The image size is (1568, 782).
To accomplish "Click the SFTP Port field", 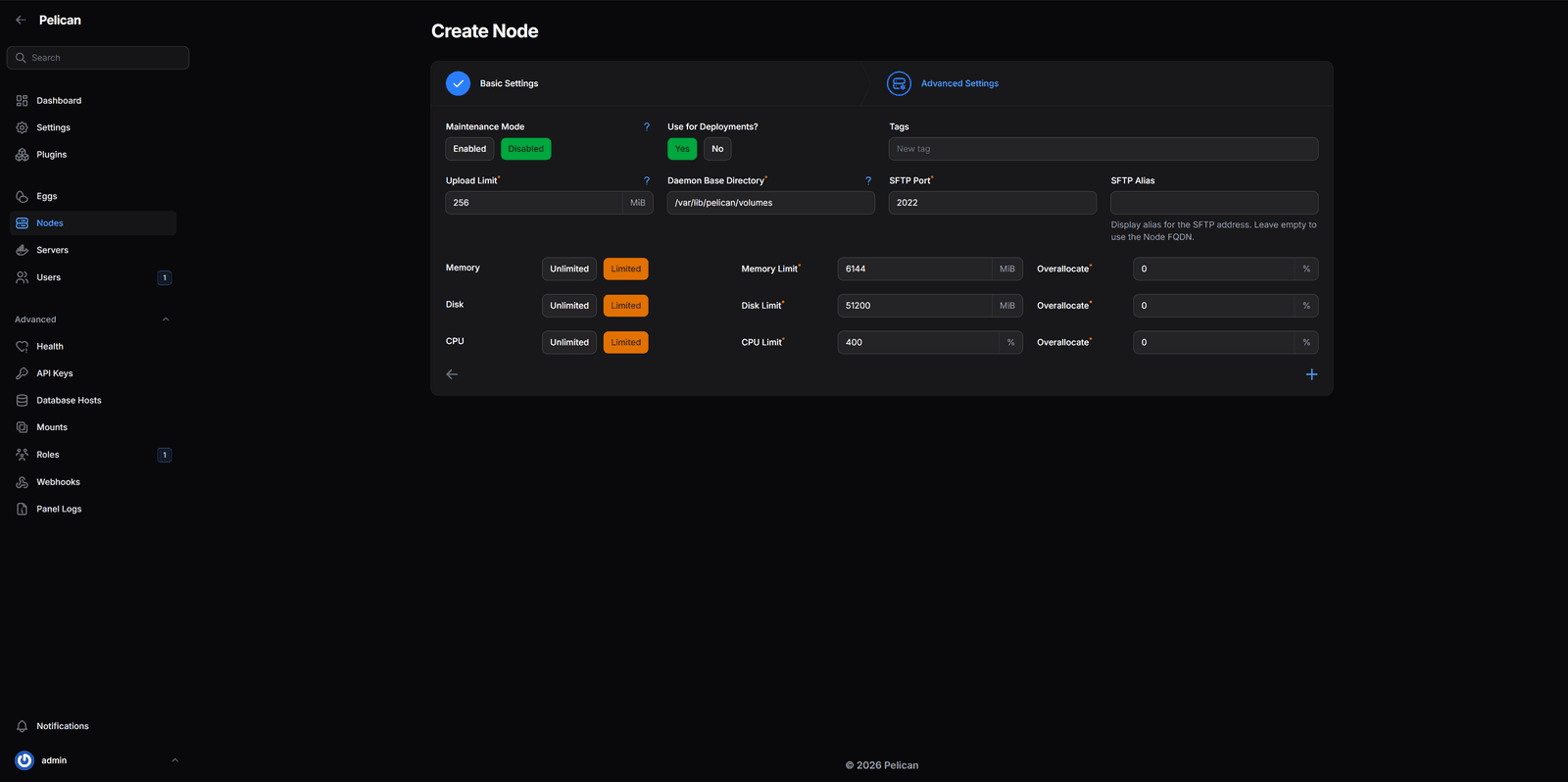I will click(x=993, y=203).
